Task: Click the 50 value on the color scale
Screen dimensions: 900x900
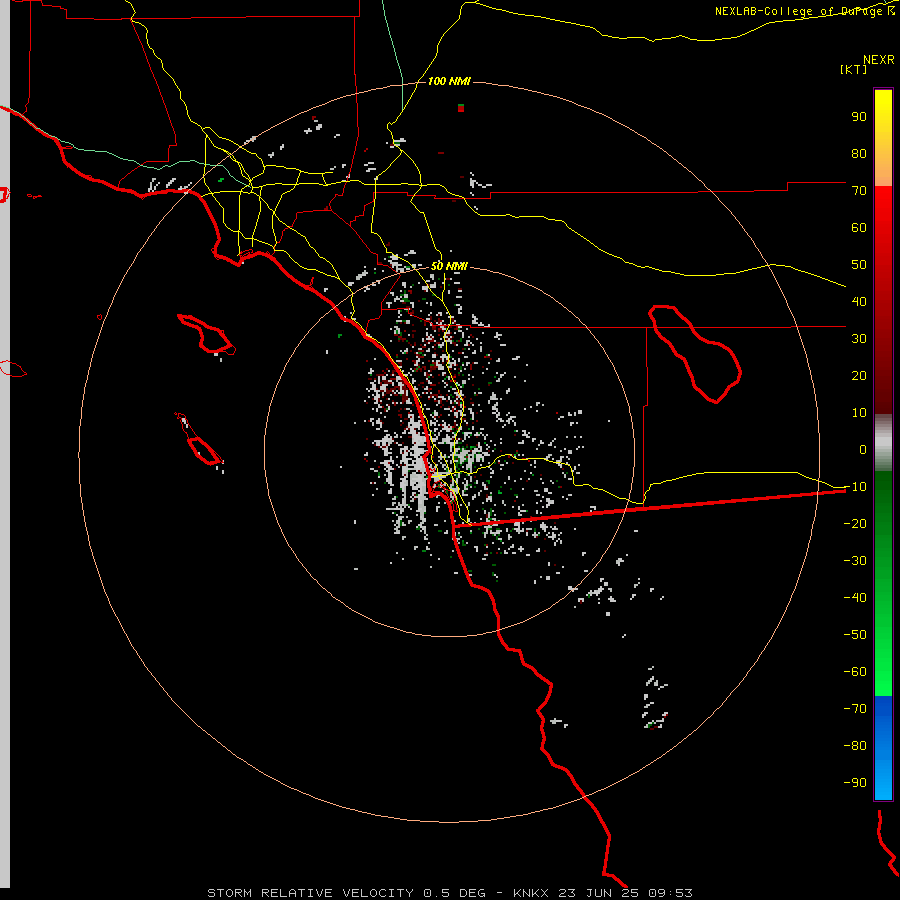Action: click(x=859, y=265)
